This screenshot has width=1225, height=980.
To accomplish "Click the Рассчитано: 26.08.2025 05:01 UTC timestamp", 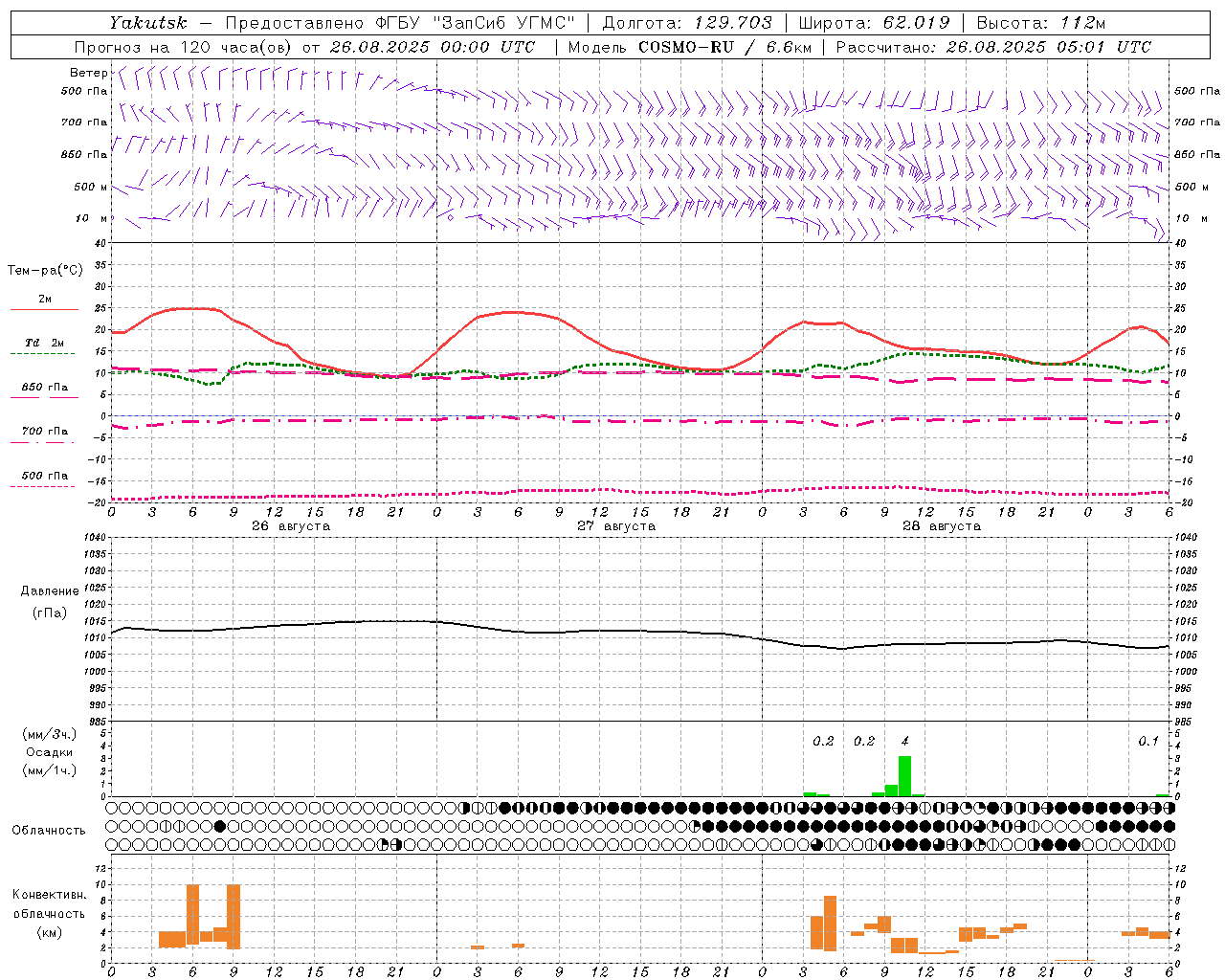I will point(993,47).
